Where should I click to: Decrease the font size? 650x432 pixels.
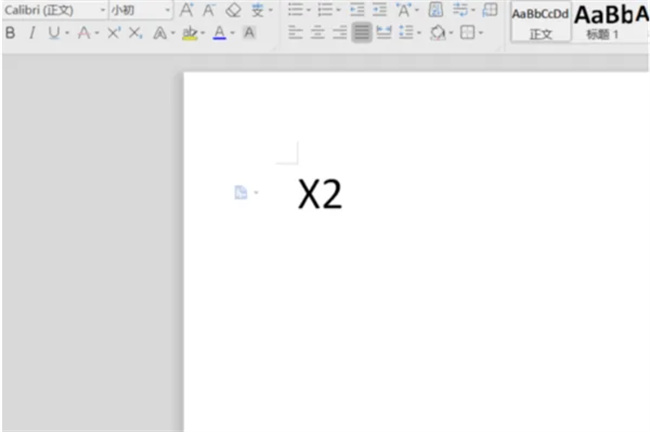209,10
